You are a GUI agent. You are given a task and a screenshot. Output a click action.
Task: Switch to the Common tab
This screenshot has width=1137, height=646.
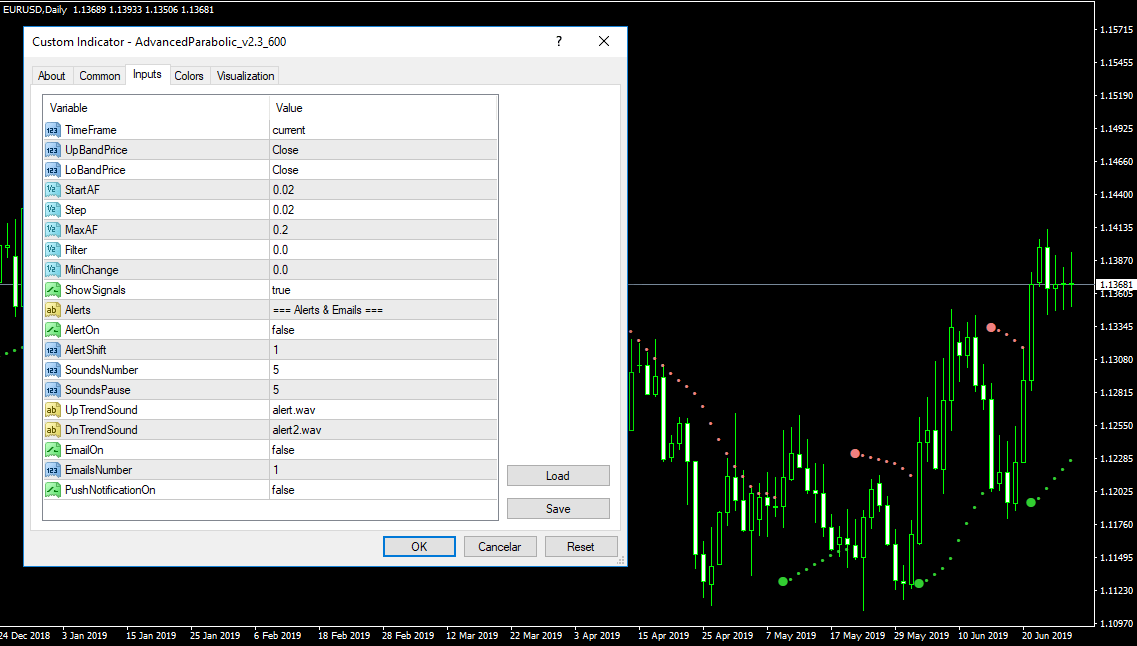(x=99, y=75)
